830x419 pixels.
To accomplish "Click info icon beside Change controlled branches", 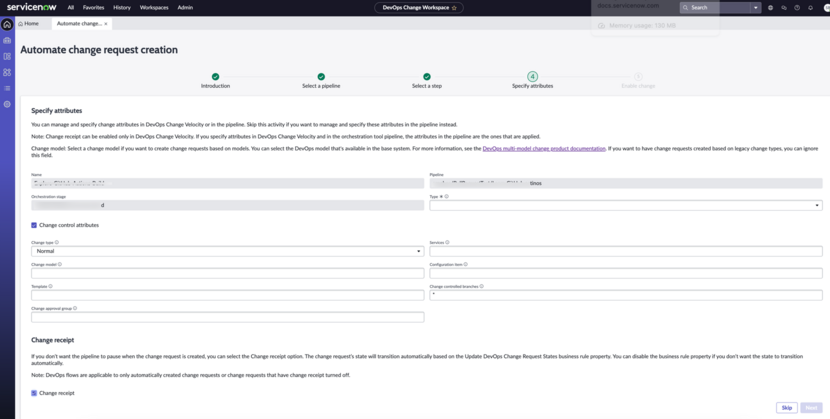I will [481, 286].
